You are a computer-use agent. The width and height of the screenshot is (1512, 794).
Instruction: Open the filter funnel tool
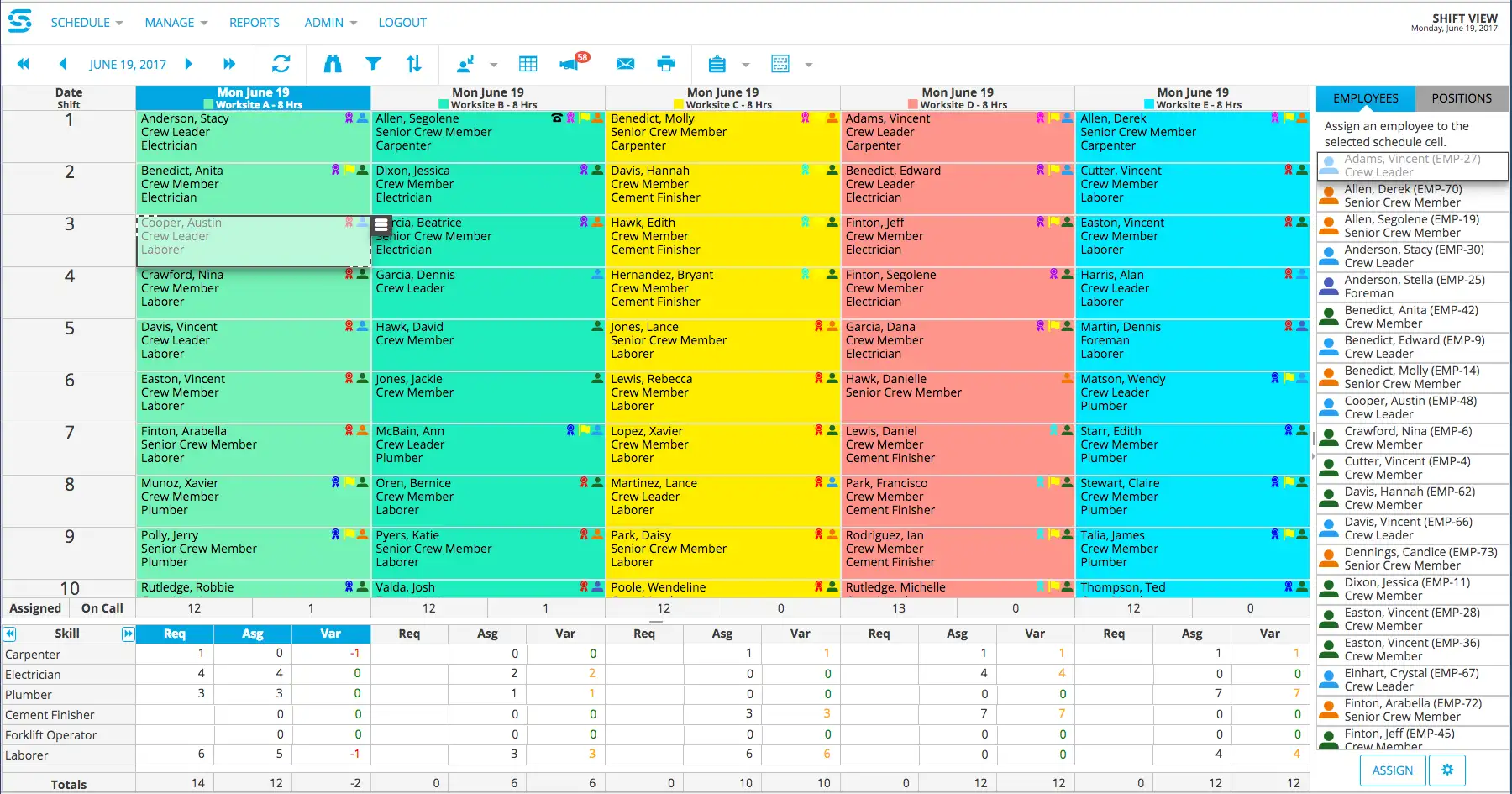(x=374, y=64)
